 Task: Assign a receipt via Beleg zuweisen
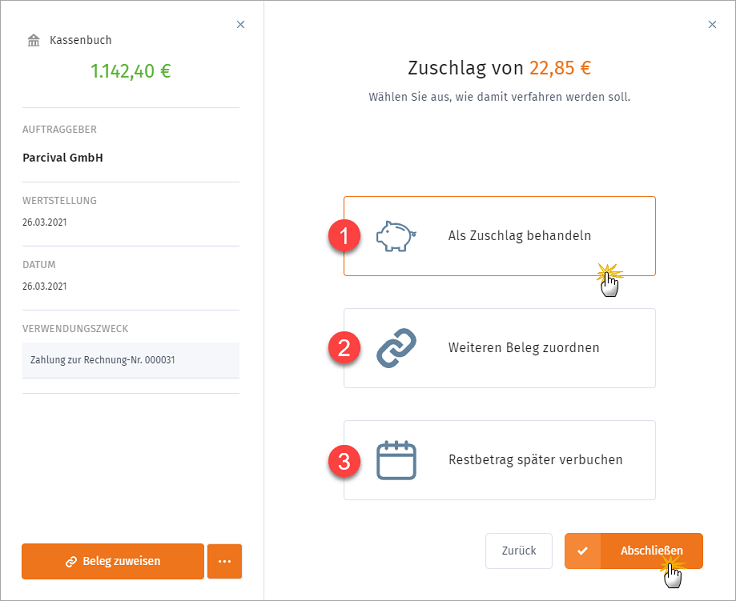point(113,562)
